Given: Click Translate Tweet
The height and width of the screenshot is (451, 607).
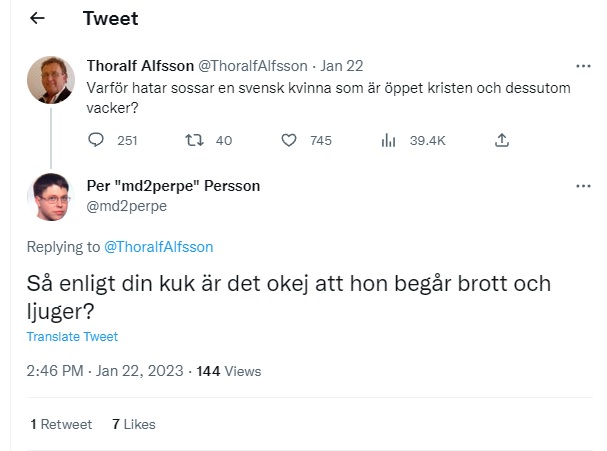Looking at the screenshot, I should click(x=72, y=337).
